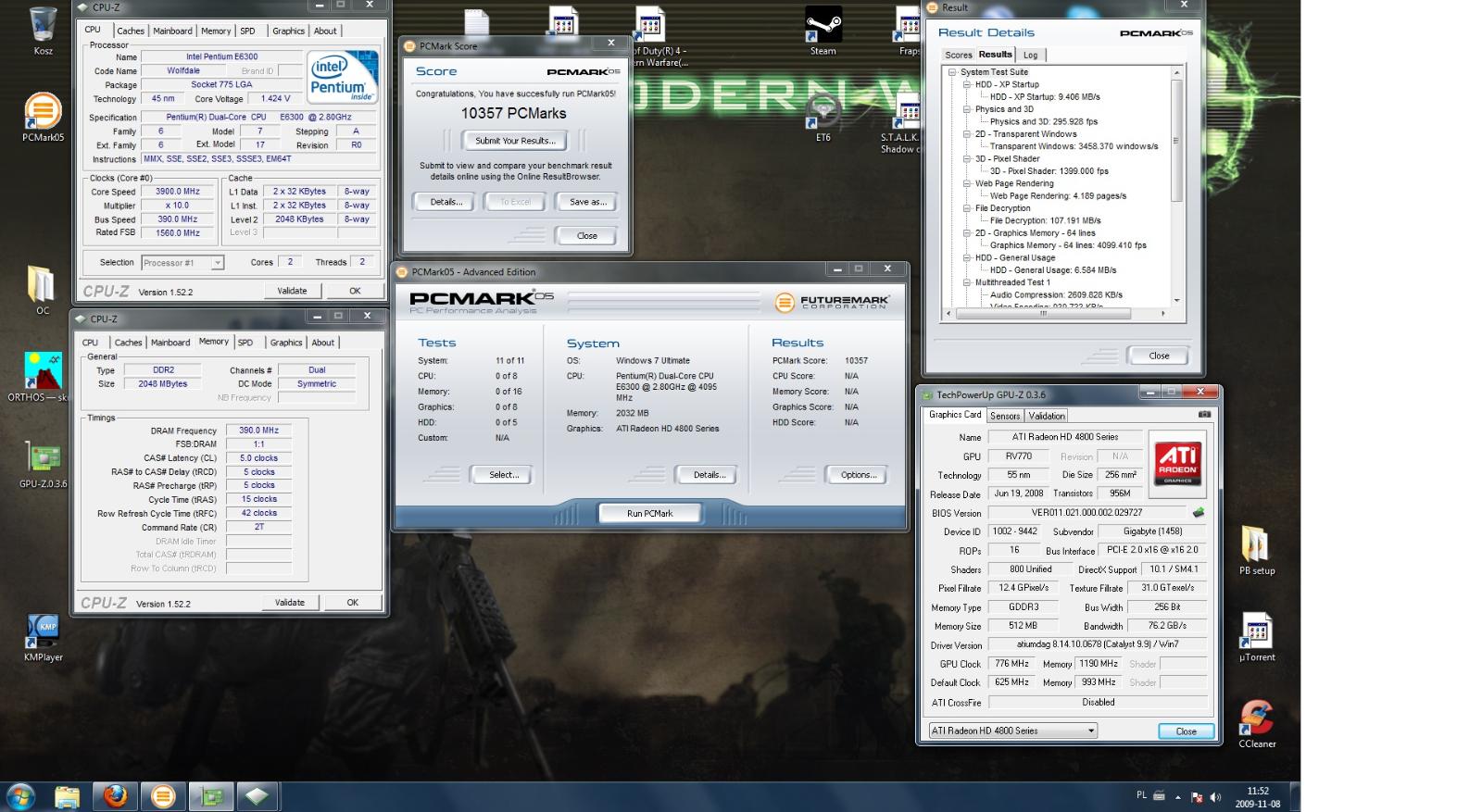Click Details... under System section
1482x812 pixels.
click(x=709, y=475)
